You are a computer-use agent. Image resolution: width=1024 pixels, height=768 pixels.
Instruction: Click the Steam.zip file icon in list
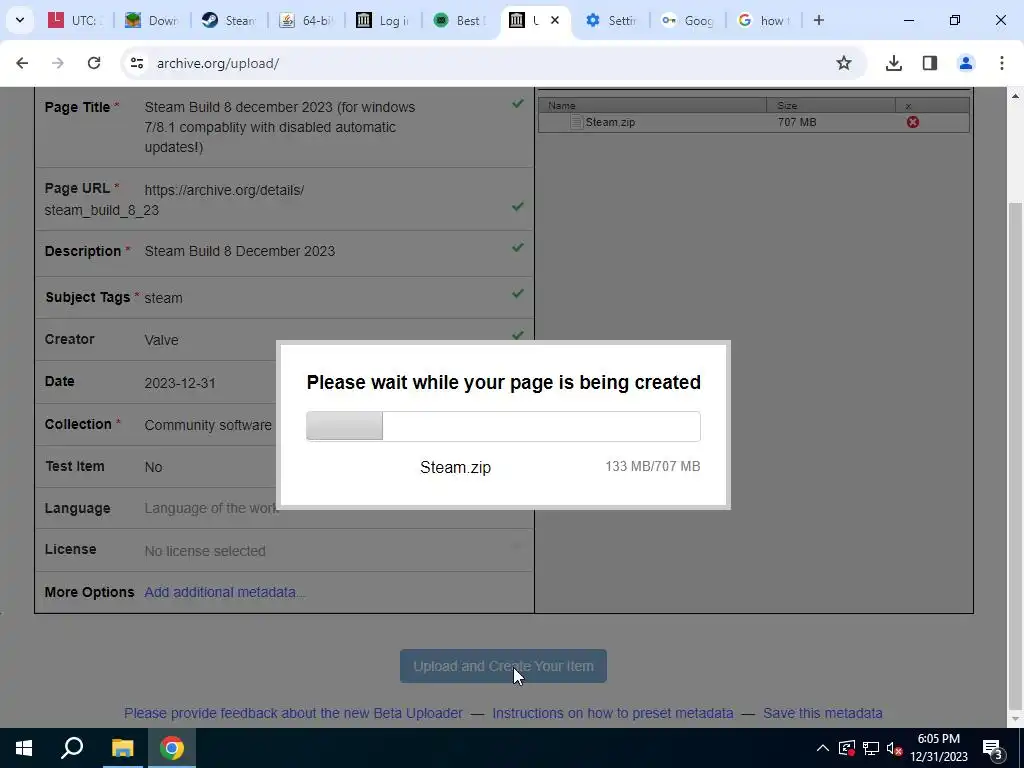[x=576, y=122]
